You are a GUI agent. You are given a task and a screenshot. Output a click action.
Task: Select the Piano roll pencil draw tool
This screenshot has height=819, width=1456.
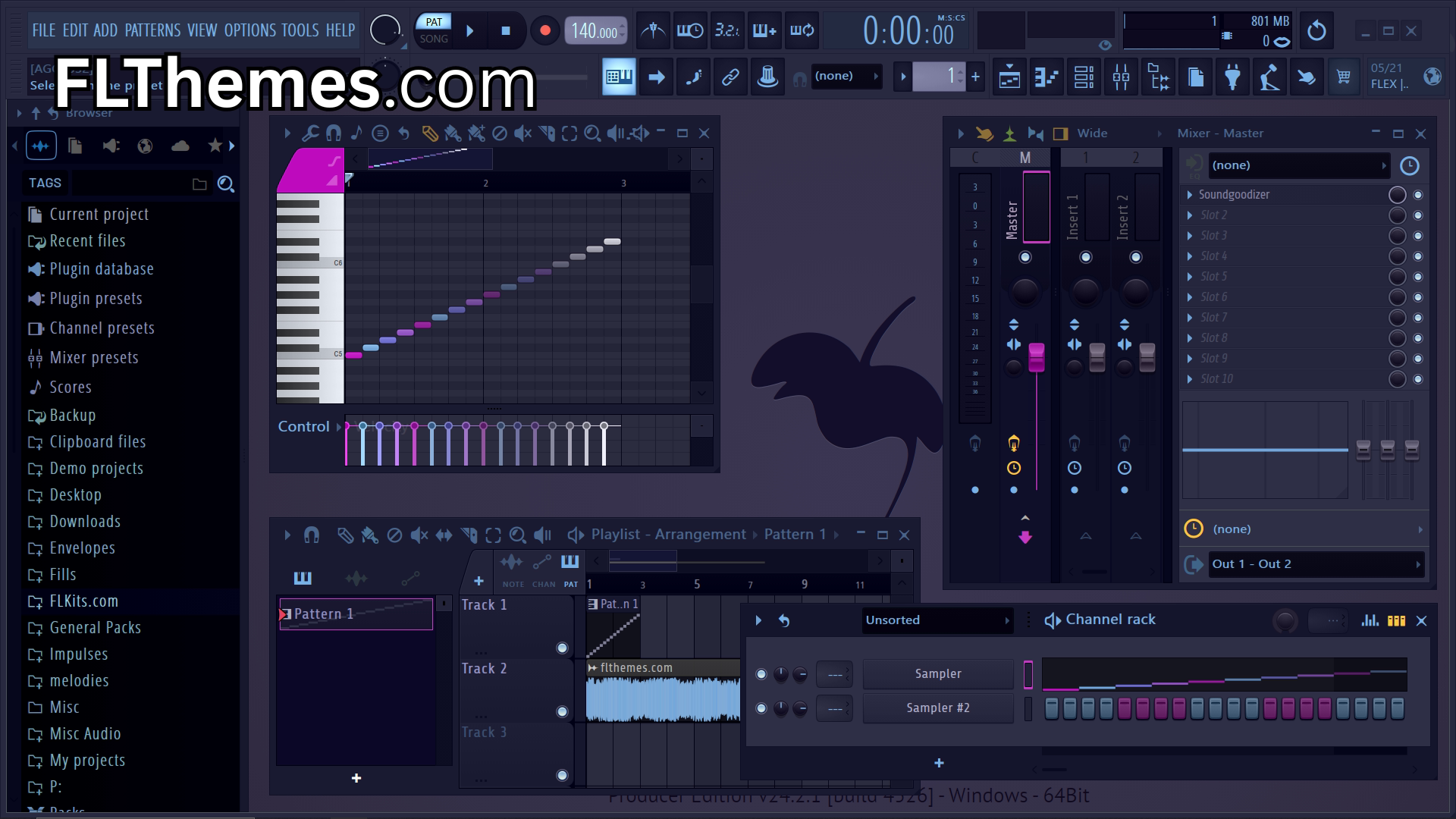[x=429, y=133]
